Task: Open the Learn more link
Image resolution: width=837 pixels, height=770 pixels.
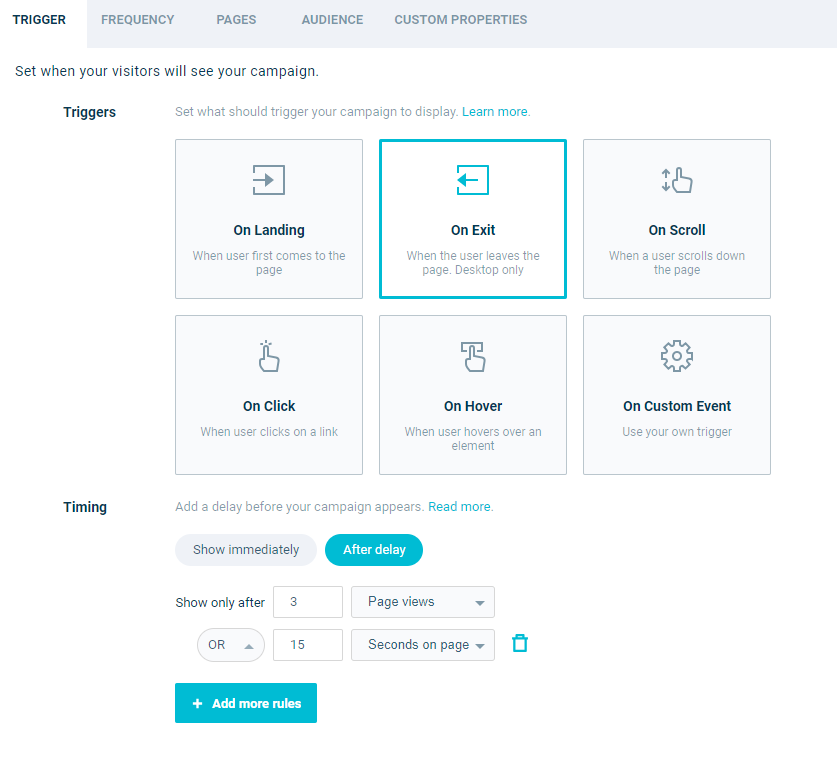Action: point(496,112)
